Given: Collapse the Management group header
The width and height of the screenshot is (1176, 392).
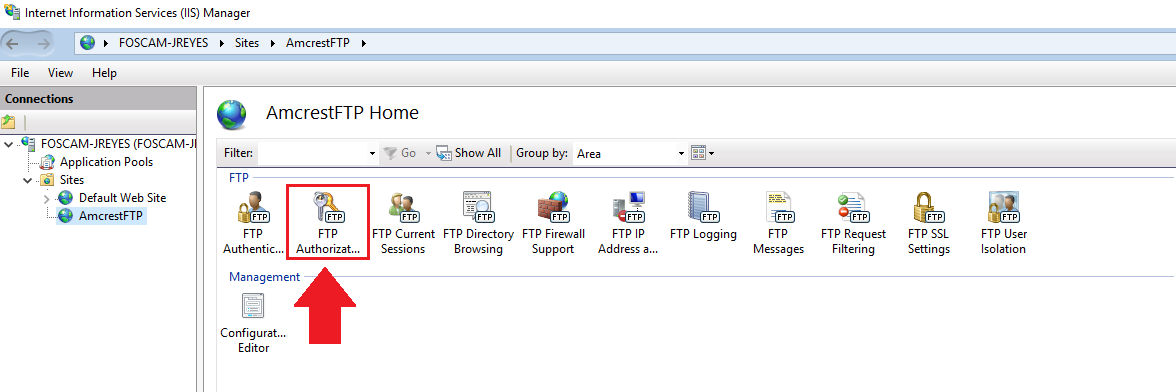Looking at the screenshot, I should [x=264, y=277].
